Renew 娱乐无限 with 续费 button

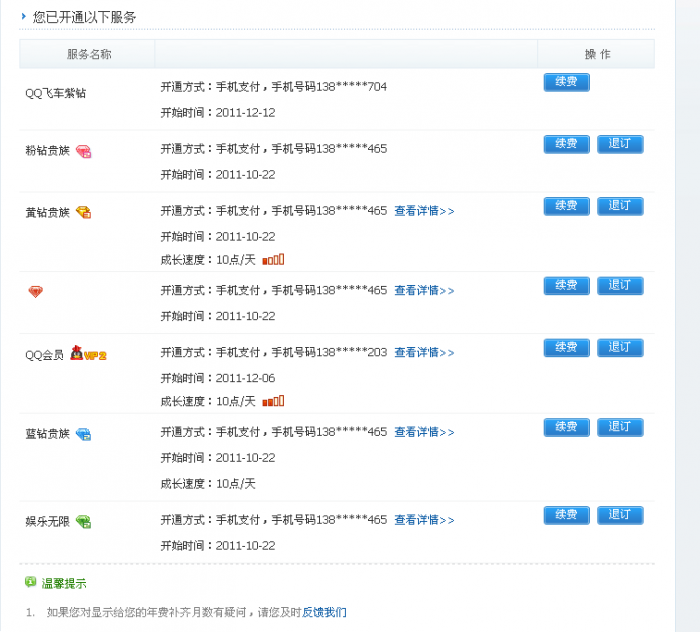pos(567,515)
